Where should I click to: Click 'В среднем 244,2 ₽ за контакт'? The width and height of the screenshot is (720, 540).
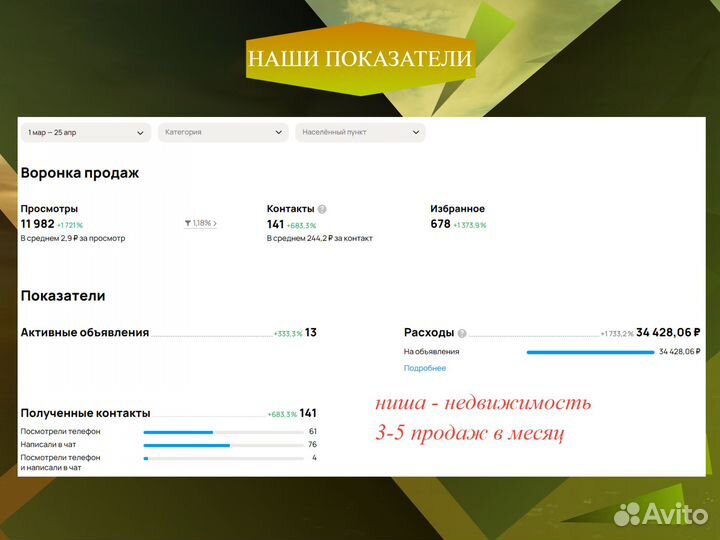320,238
